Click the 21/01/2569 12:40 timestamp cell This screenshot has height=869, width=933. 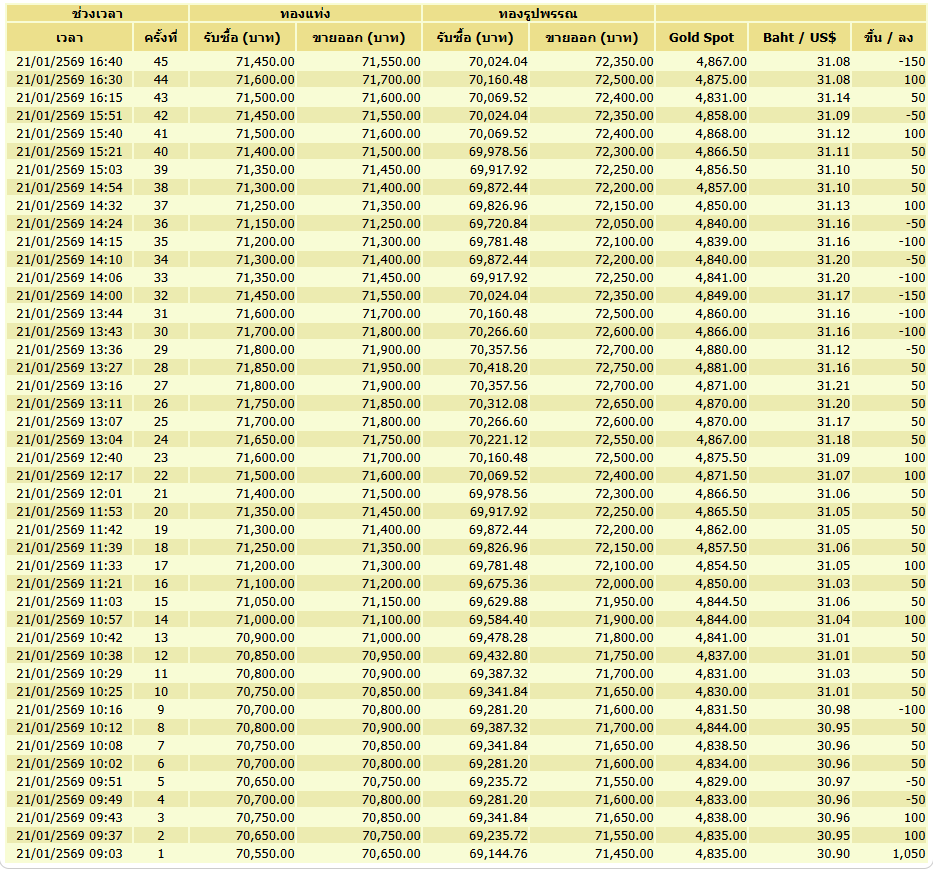[x=70, y=458]
